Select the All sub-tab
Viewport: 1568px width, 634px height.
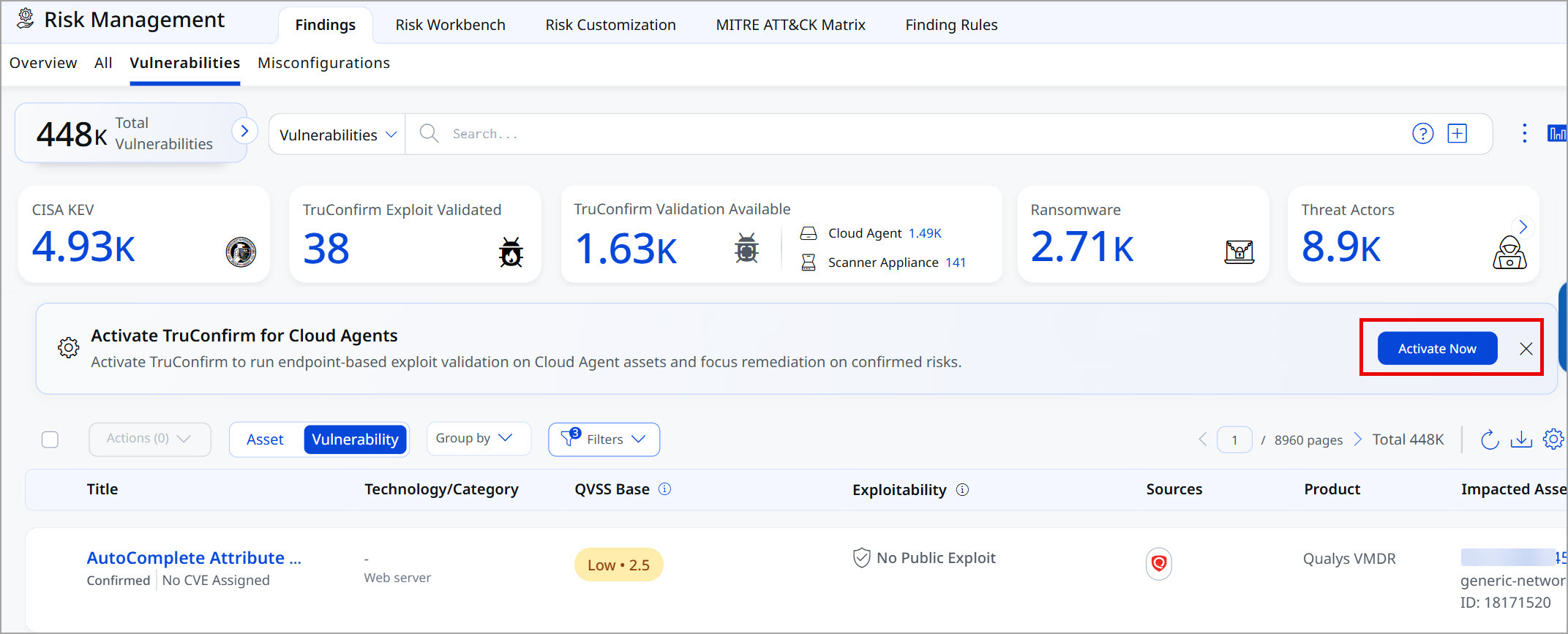[x=103, y=63]
